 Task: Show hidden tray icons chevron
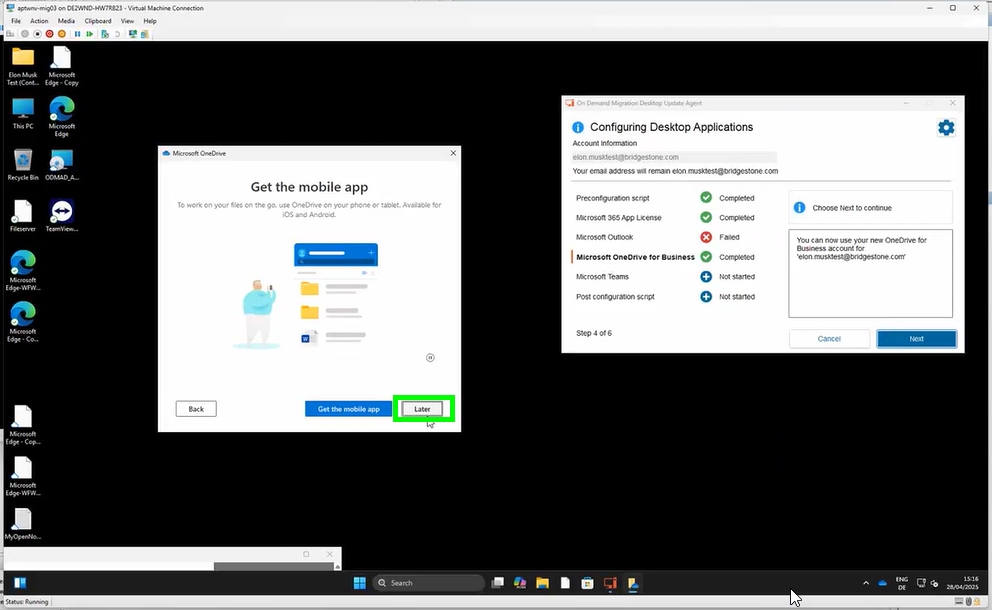click(865, 583)
